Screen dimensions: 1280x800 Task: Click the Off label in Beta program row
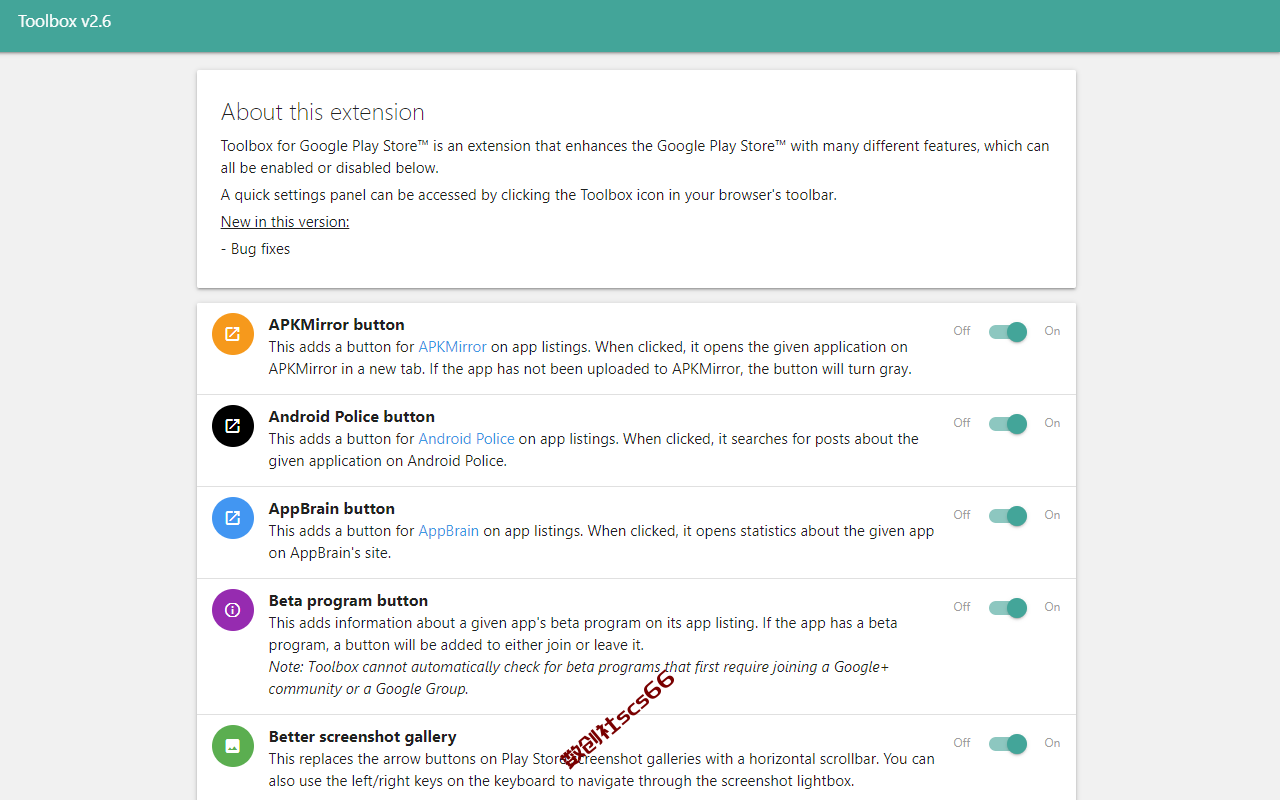click(x=962, y=607)
